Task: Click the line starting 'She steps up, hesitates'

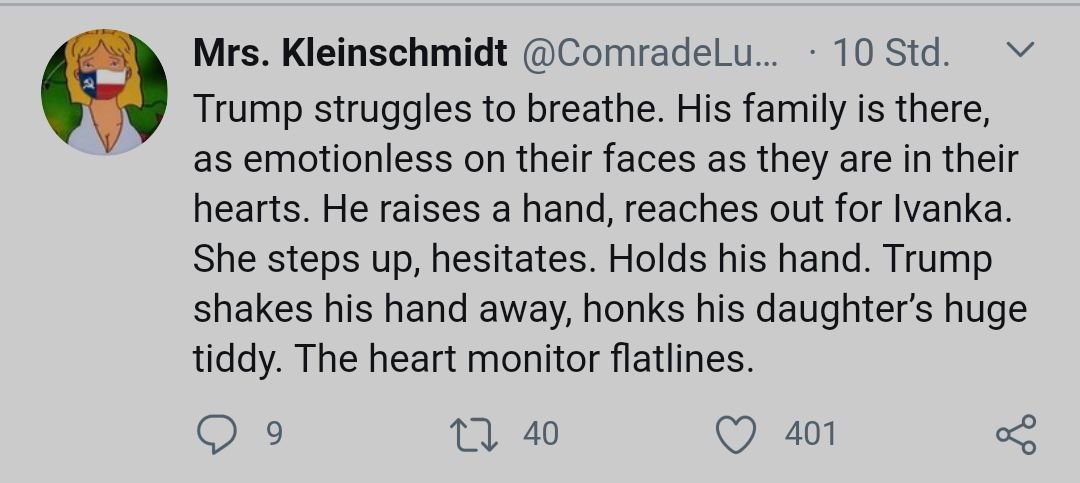Action: click(592, 260)
